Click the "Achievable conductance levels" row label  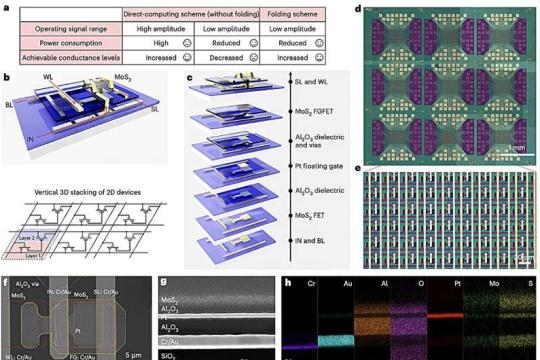pyautogui.click(x=71, y=58)
